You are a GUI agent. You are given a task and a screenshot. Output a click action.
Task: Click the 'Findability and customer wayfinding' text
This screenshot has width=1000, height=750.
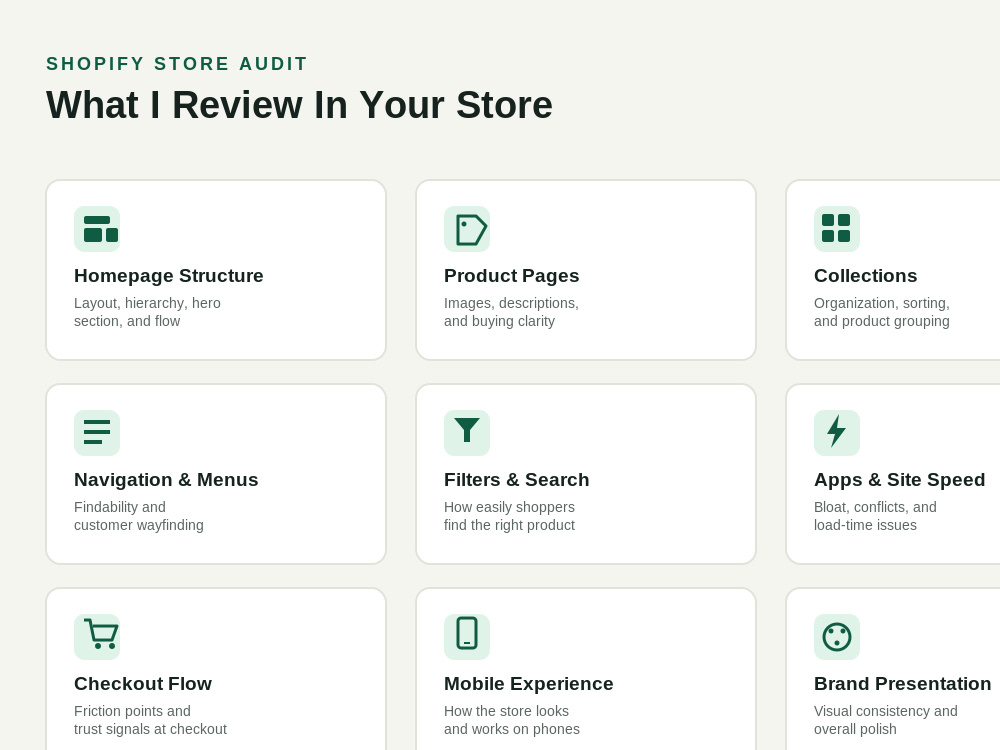point(139,516)
